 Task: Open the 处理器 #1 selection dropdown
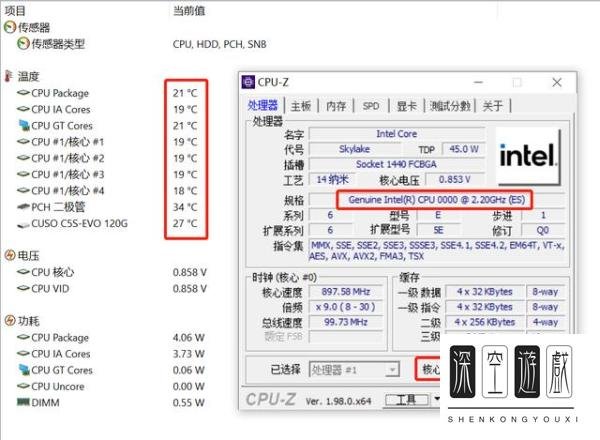(x=392, y=370)
